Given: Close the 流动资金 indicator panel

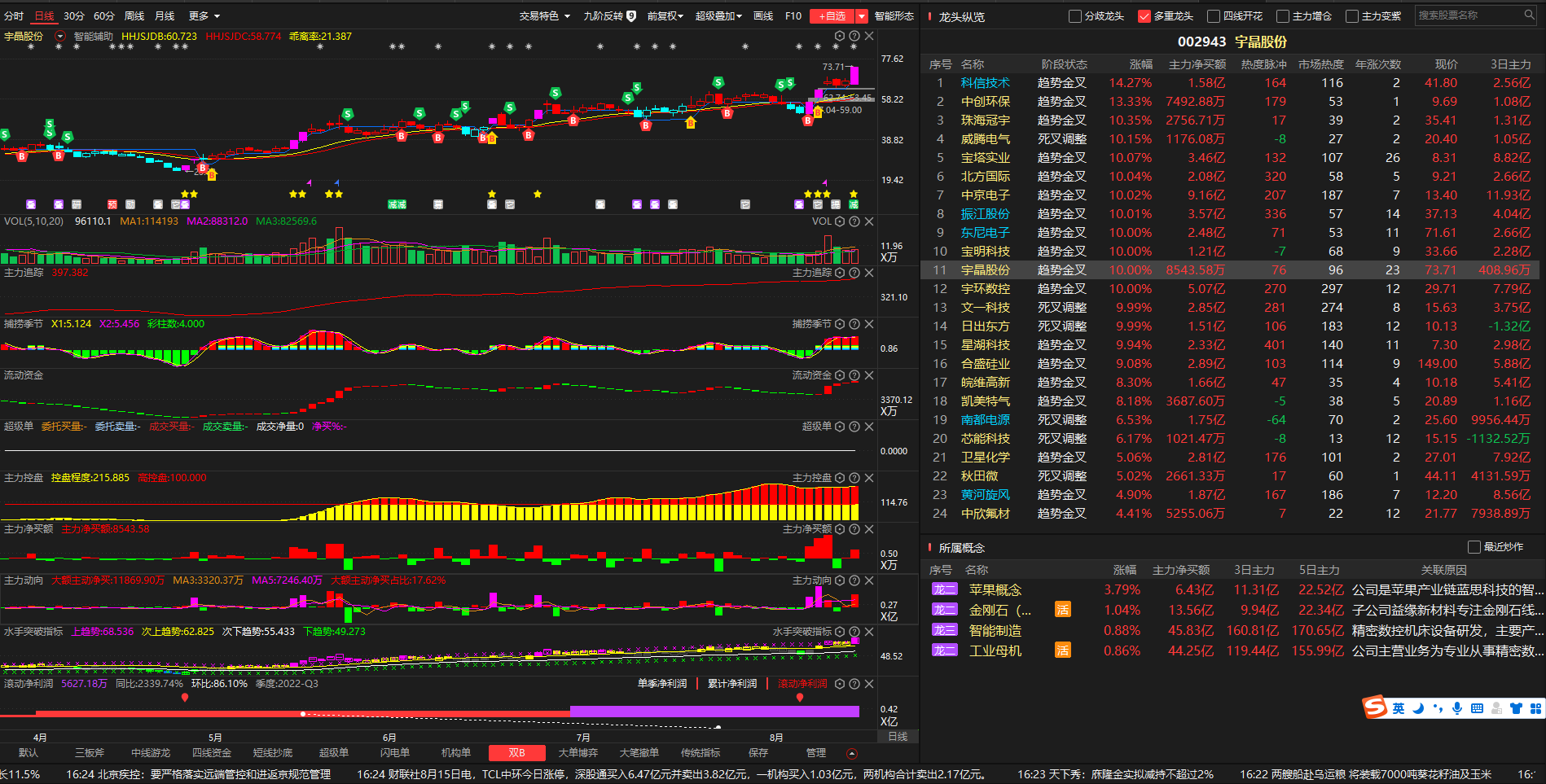Looking at the screenshot, I should click(x=869, y=375).
